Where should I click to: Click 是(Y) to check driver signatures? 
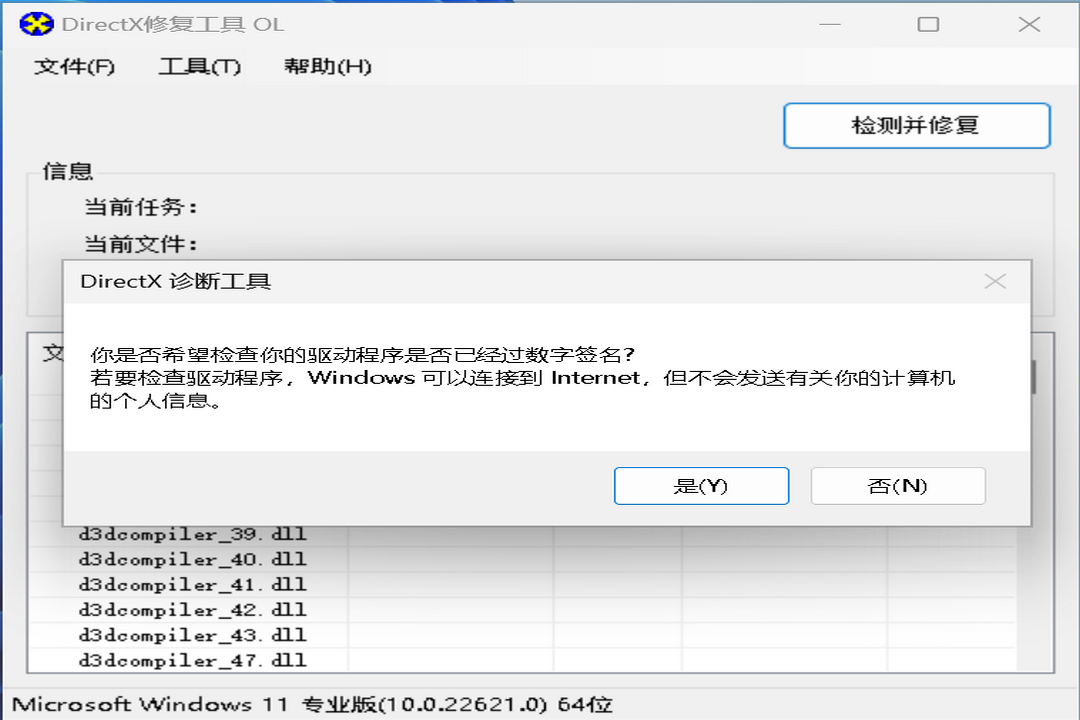pos(701,485)
